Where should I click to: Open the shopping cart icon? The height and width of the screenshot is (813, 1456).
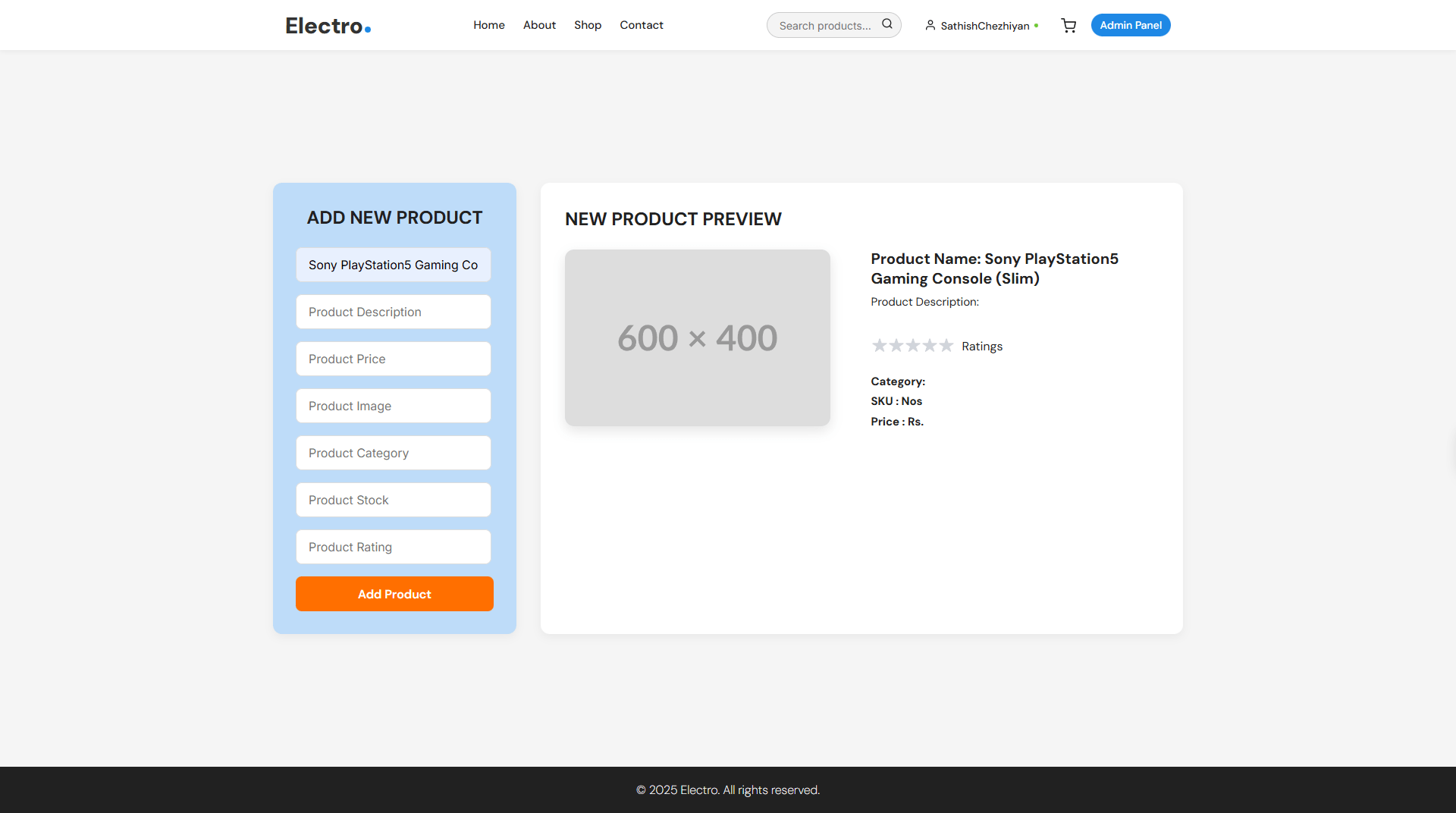point(1068,26)
